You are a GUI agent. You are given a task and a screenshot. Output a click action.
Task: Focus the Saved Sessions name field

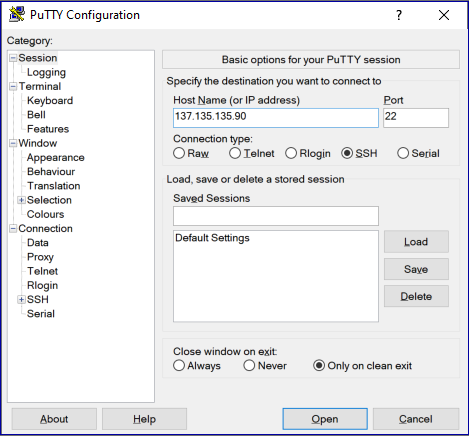pos(276,216)
